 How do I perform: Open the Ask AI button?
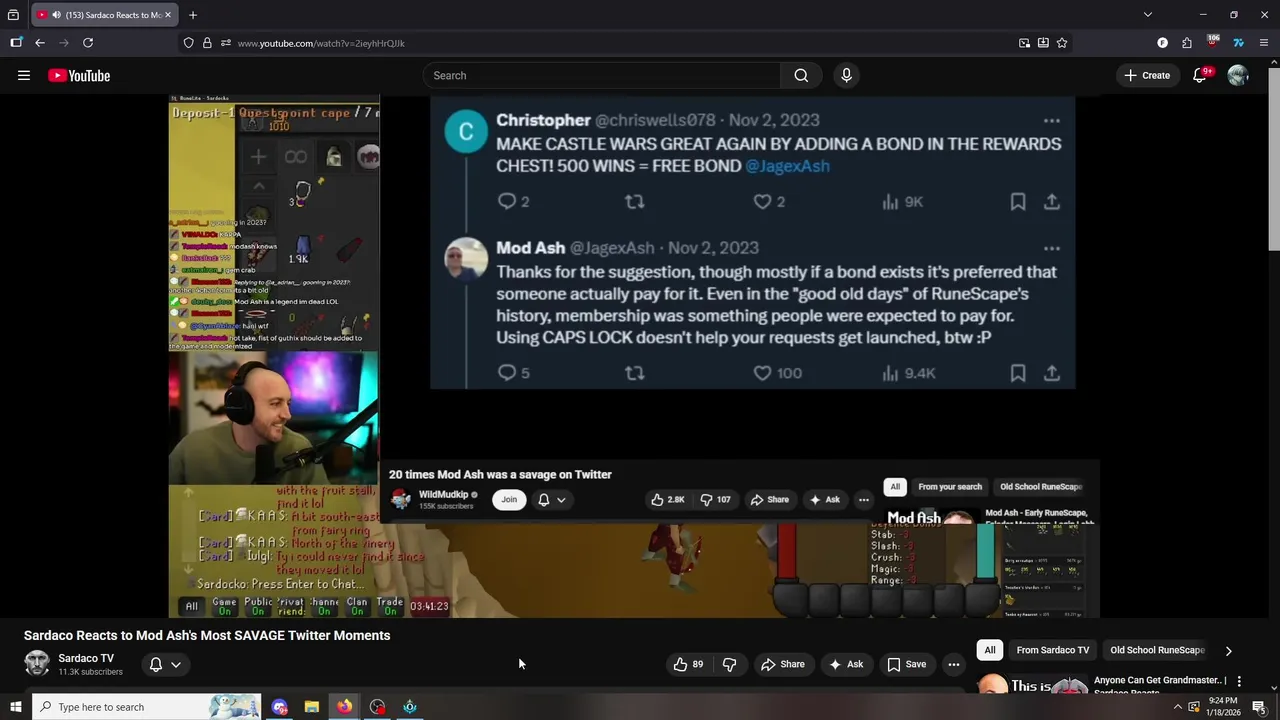coord(846,664)
